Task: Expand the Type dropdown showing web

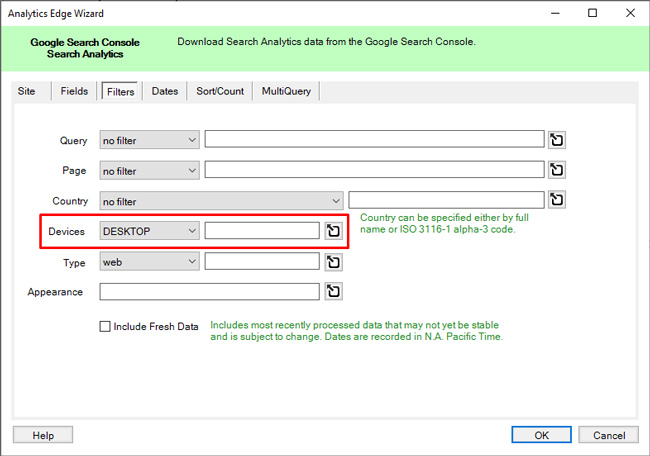Action: 149,262
